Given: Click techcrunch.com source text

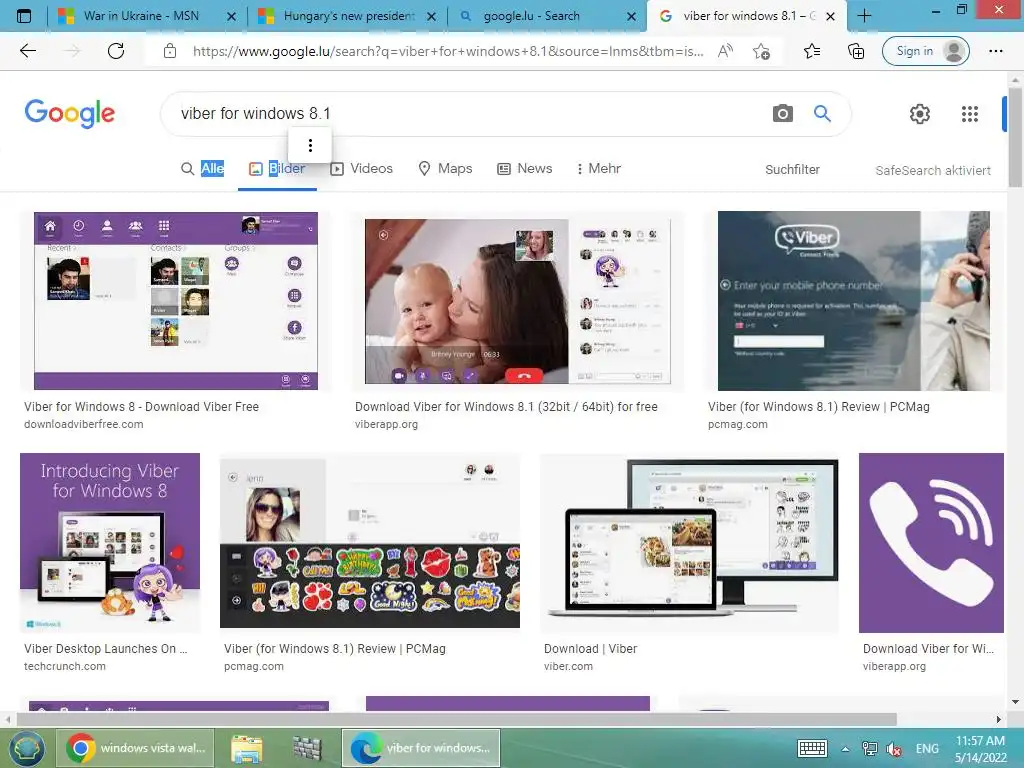Looking at the screenshot, I should 65,666.
